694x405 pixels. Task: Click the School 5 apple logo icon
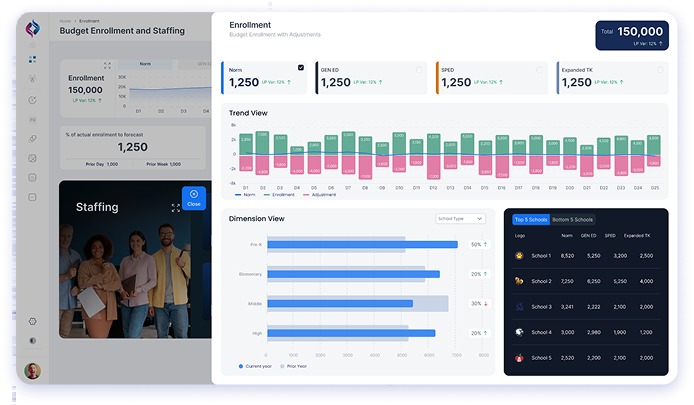[x=520, y=357]
